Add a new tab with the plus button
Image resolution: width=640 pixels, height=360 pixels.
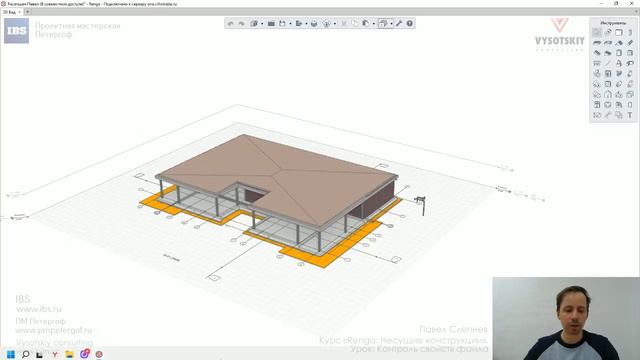(27, 12)
